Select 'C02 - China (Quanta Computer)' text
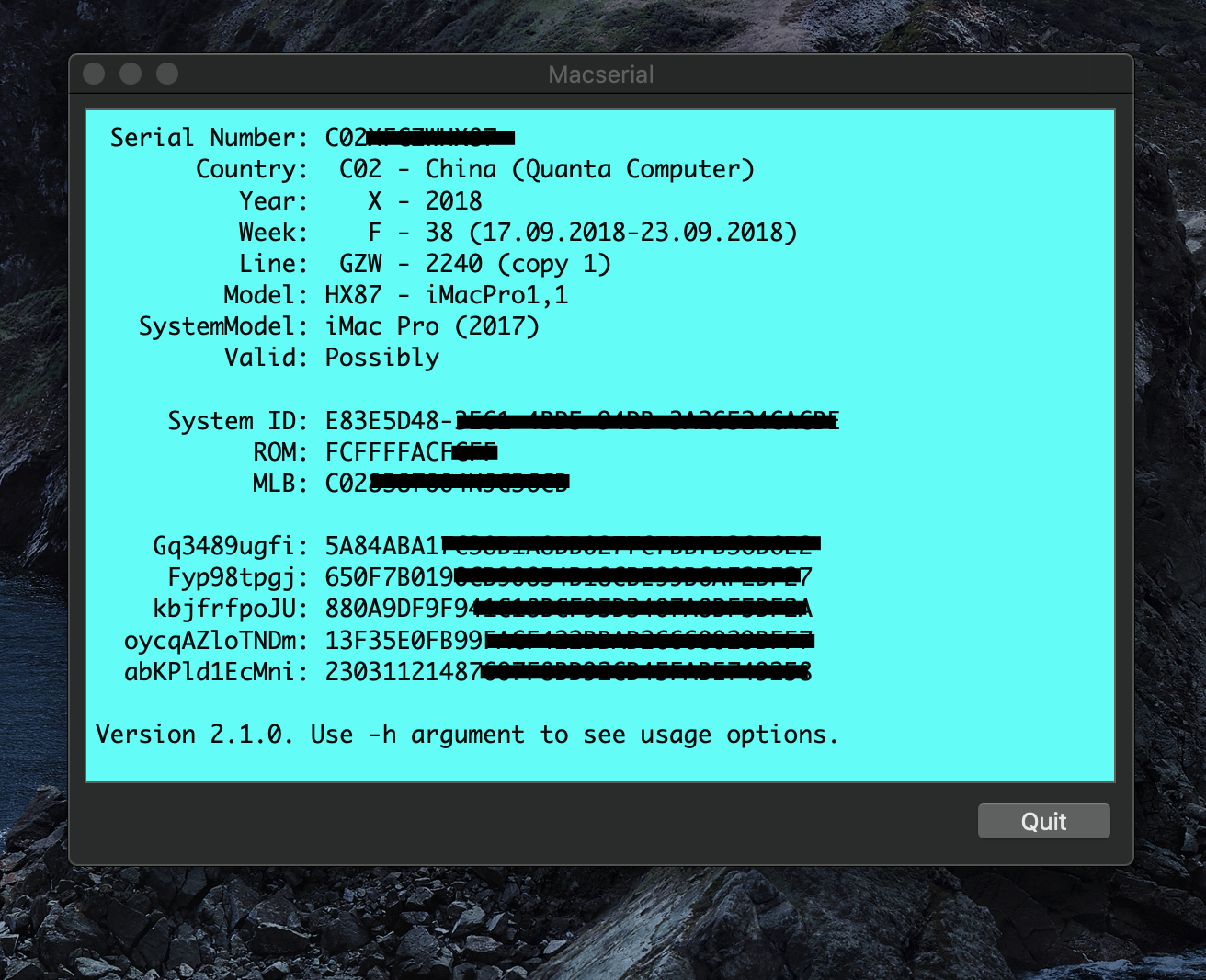The width and height of the screenshot is (1206, 980). point(547,170)
